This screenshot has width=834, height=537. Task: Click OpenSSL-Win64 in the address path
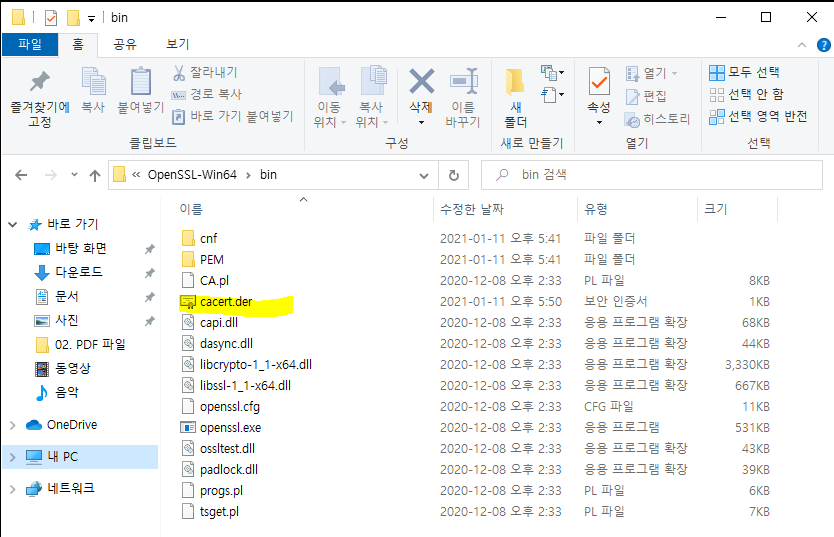click(192, 175)
